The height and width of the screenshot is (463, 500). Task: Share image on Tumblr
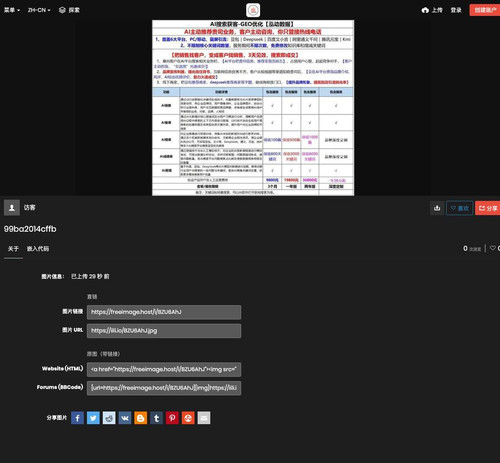pyautogui.click(x=157, y=418)
